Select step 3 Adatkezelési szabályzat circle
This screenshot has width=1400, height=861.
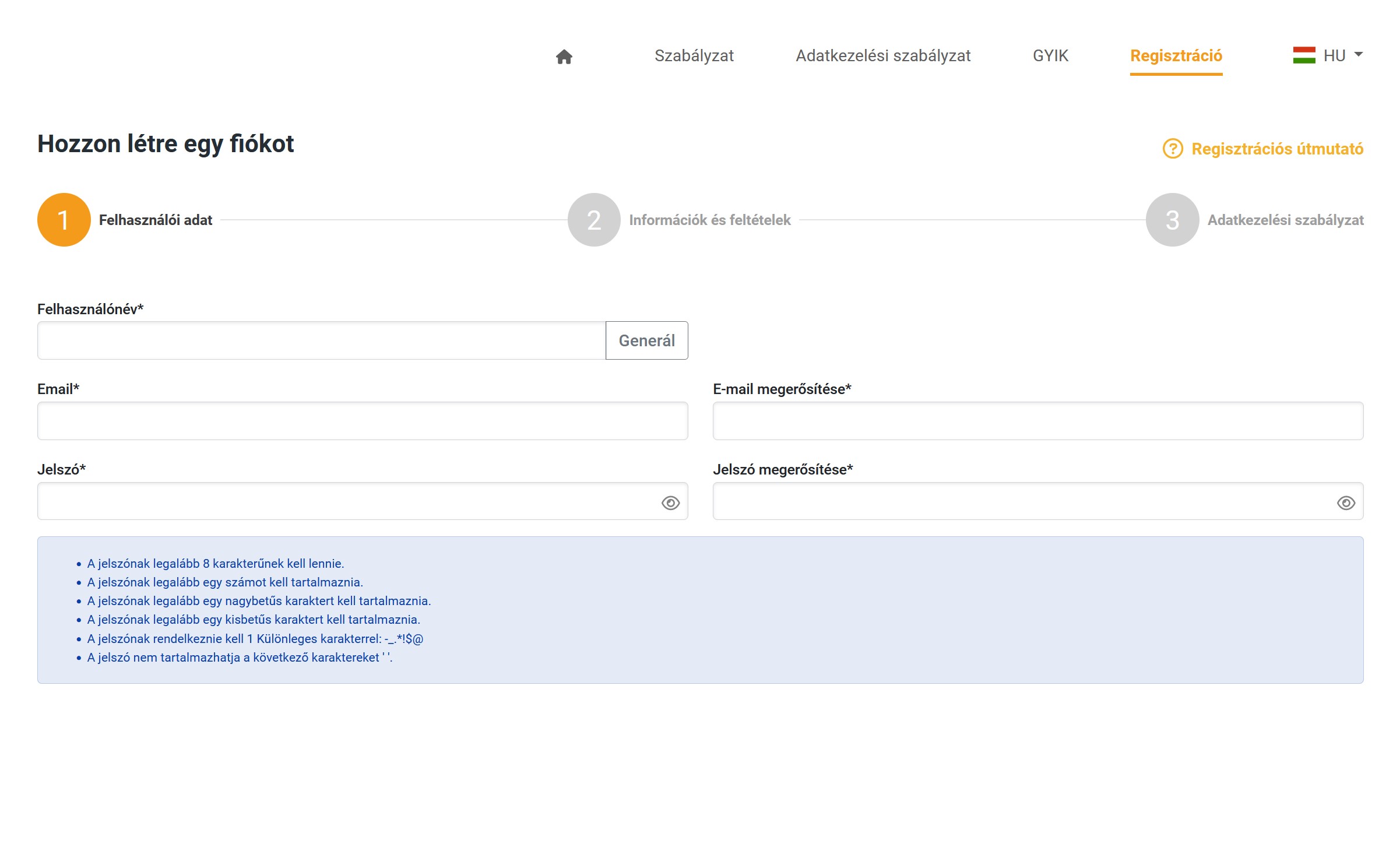click(x=1172, y=220)
